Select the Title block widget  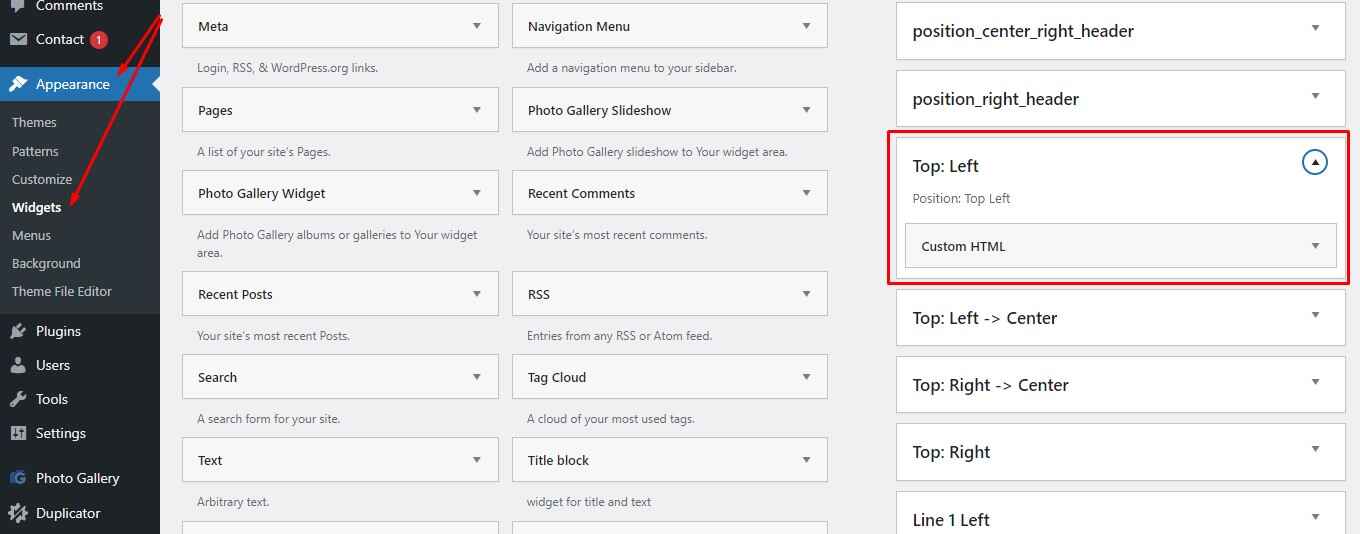tap(669, 460)
